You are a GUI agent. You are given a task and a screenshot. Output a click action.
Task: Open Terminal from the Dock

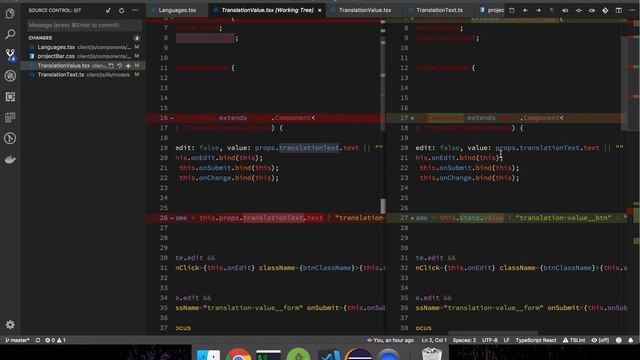click(x=268, y=354)
